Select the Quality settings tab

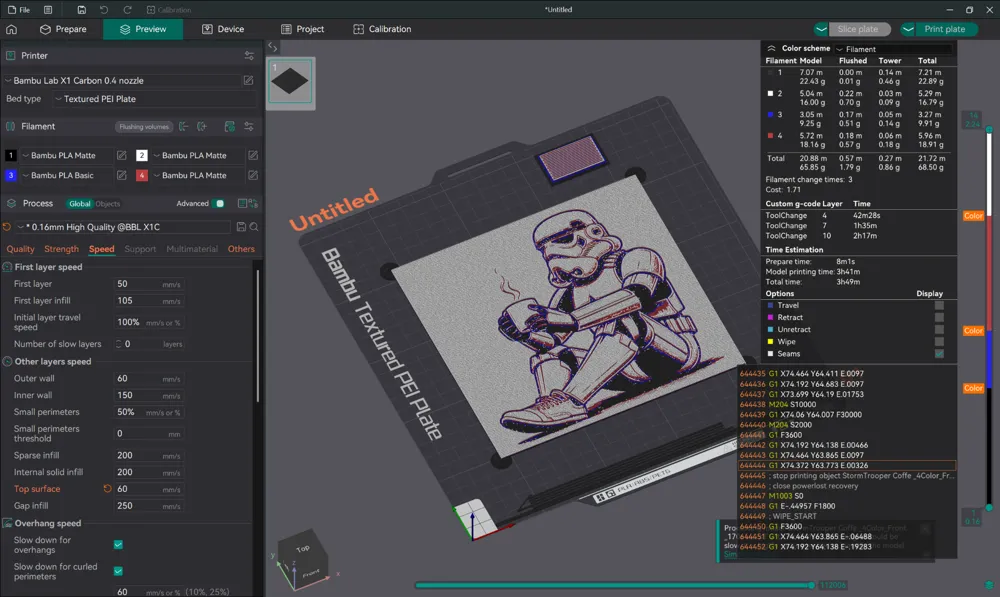click(20, 249)
